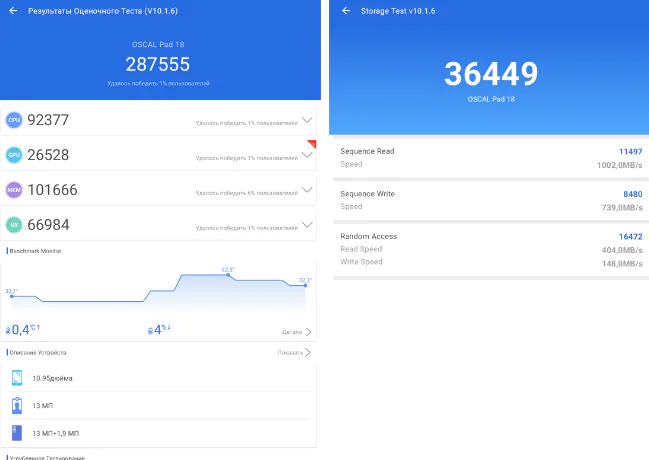Image resolution: width=649 pixels, height=460 pixels.
Task: Tap the battery drain icon
Action: tap(150, 331)
